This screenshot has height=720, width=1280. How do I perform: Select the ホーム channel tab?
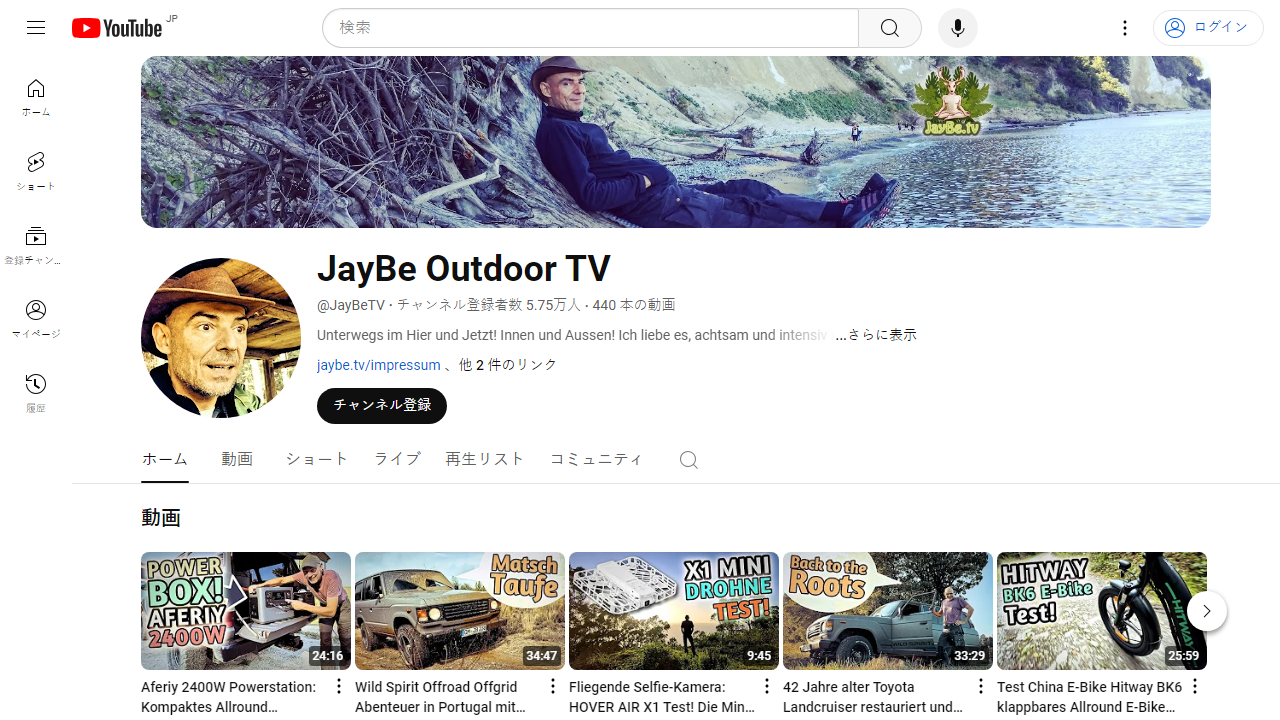(x=165, y=459)
